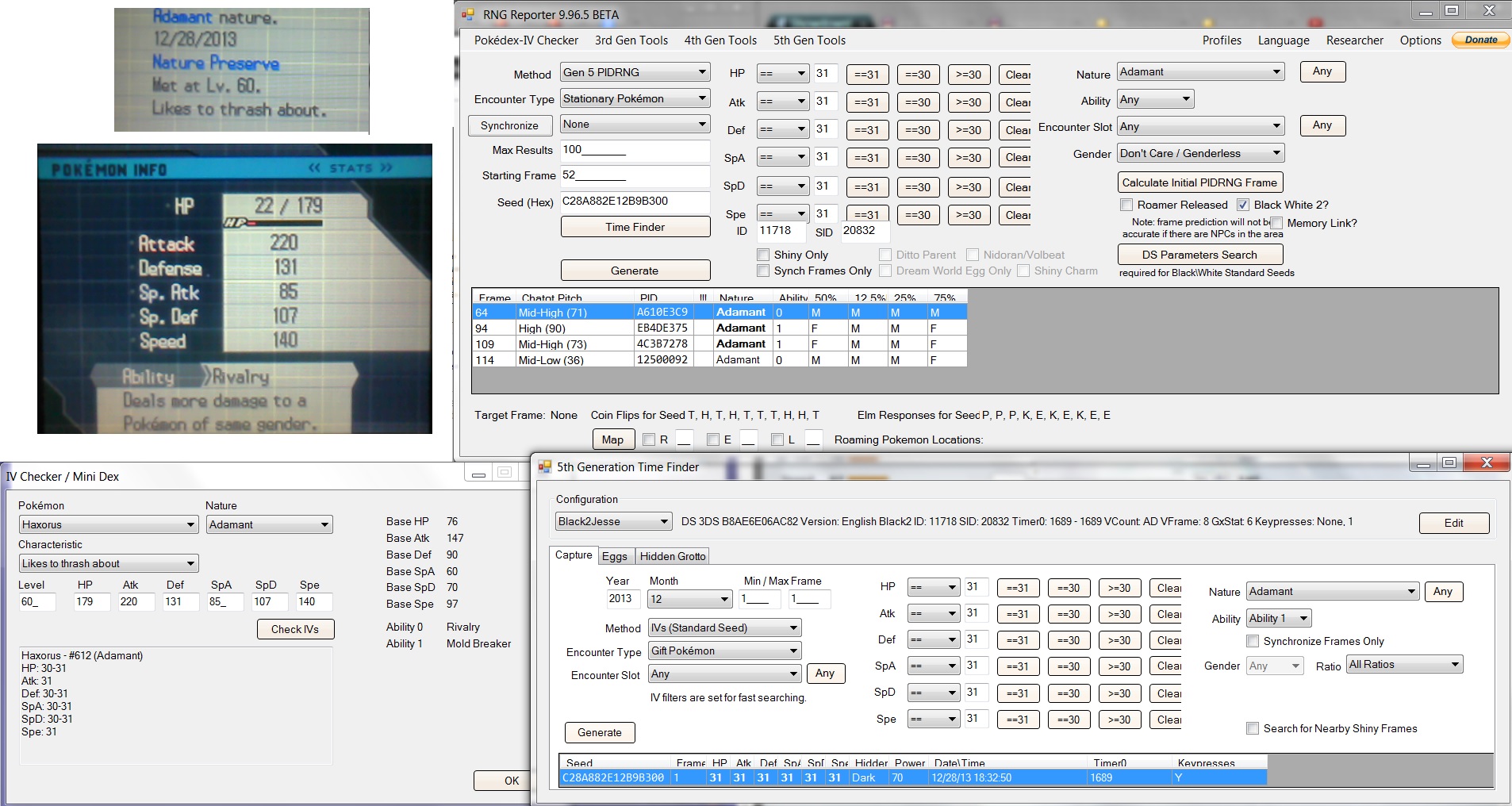1512x806 pixels.
Task: Click the Seed (Hex) input field
Action: click(x=635, y=201)
